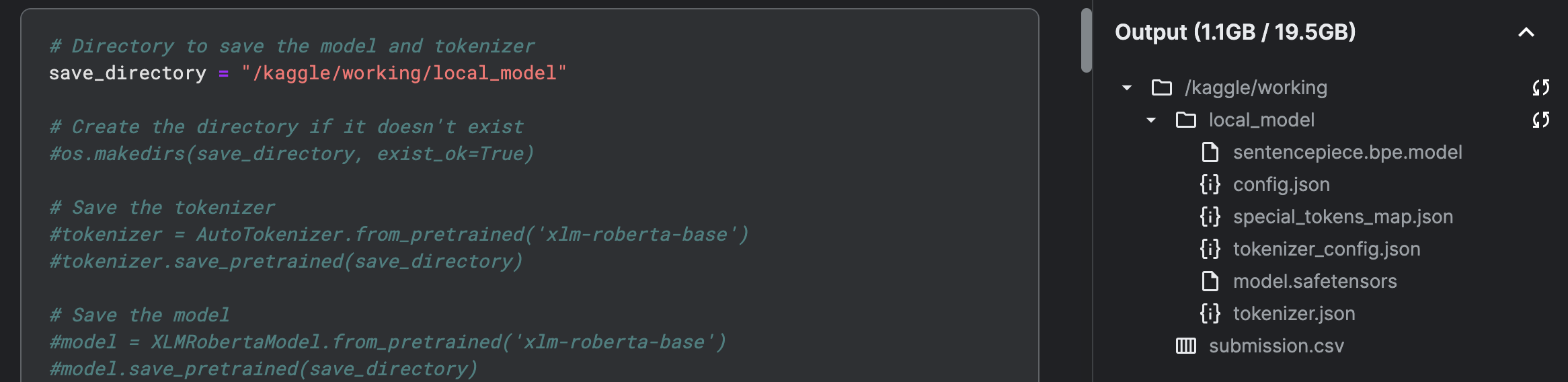
Task: Click the refresh icon beside /kaggle/working
Action: click(x=1540, y=87)
